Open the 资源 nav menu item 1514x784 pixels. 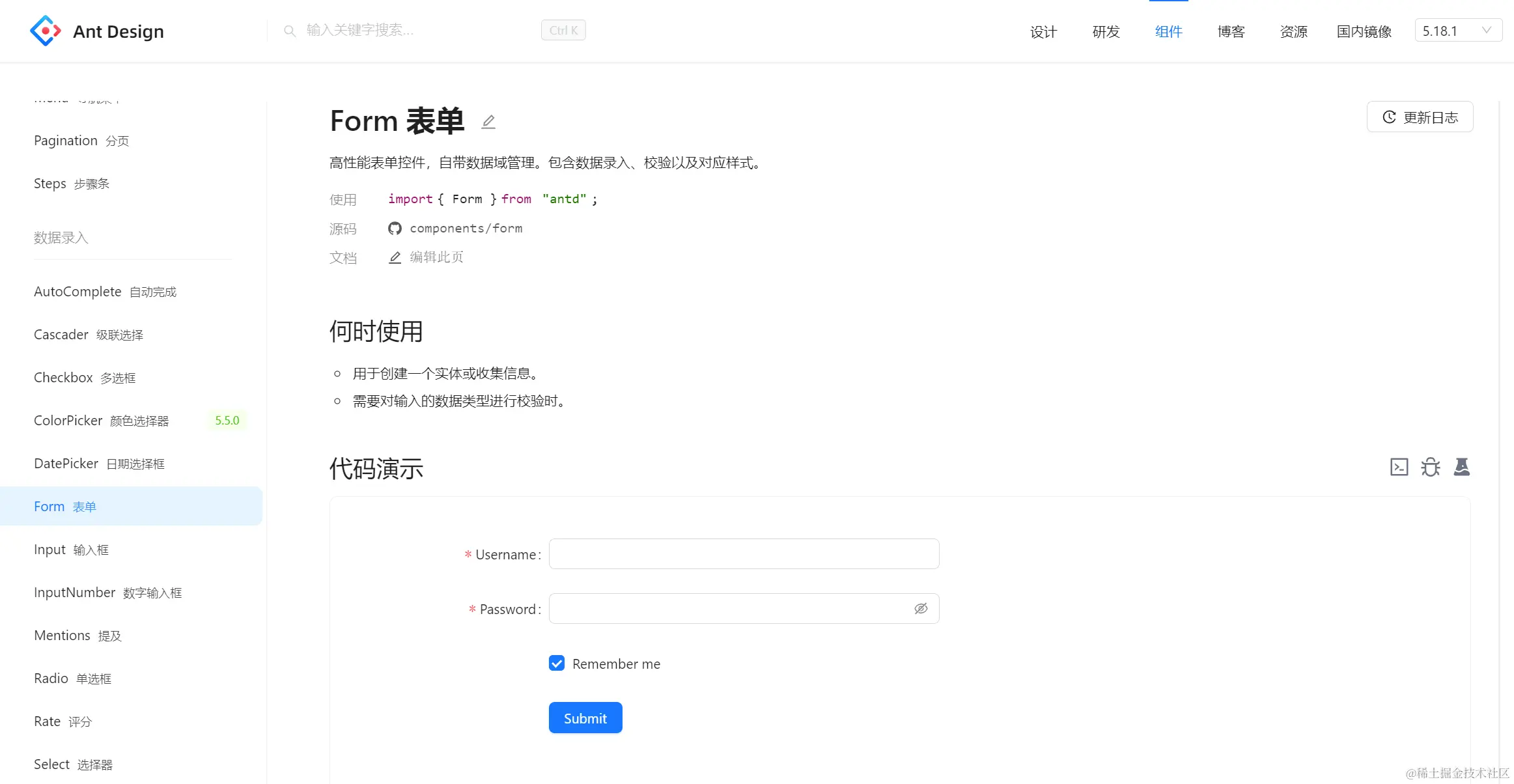click(1293, 31)
